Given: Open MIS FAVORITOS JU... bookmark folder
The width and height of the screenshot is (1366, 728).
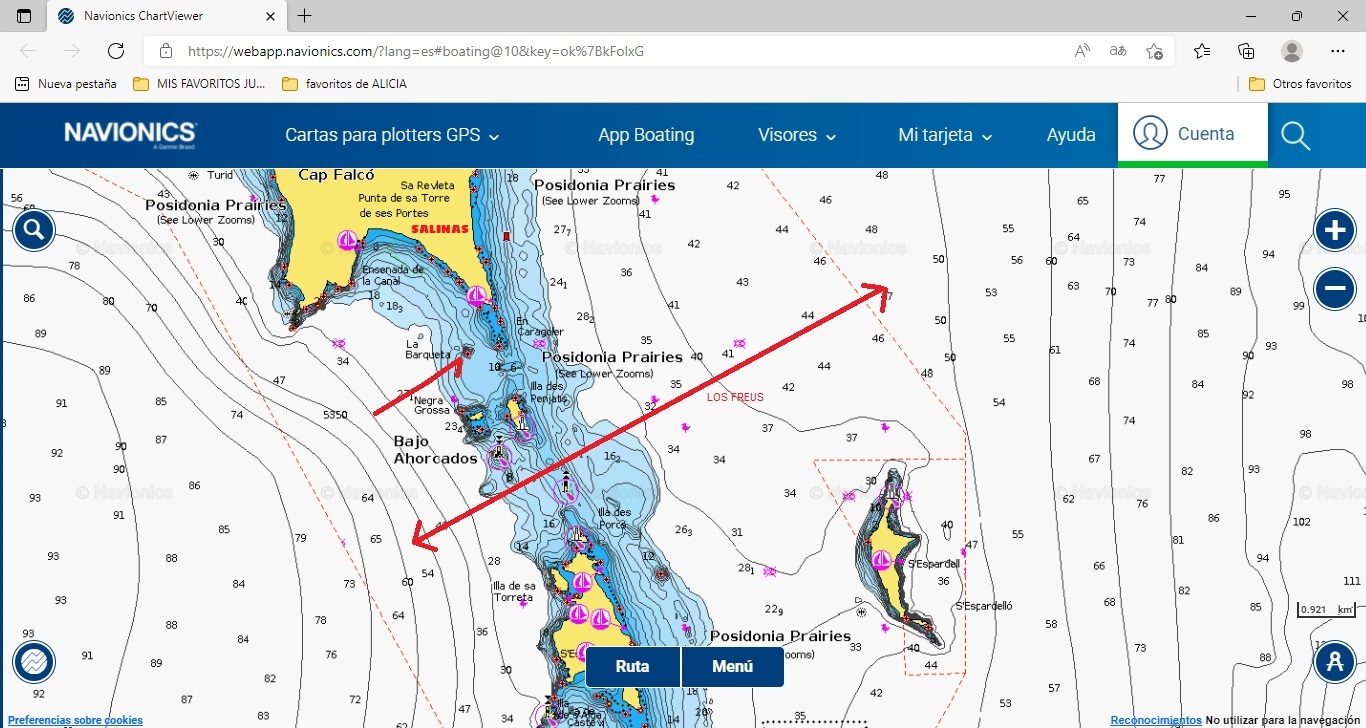Looking at the screenshot, I should coord(199,84).
